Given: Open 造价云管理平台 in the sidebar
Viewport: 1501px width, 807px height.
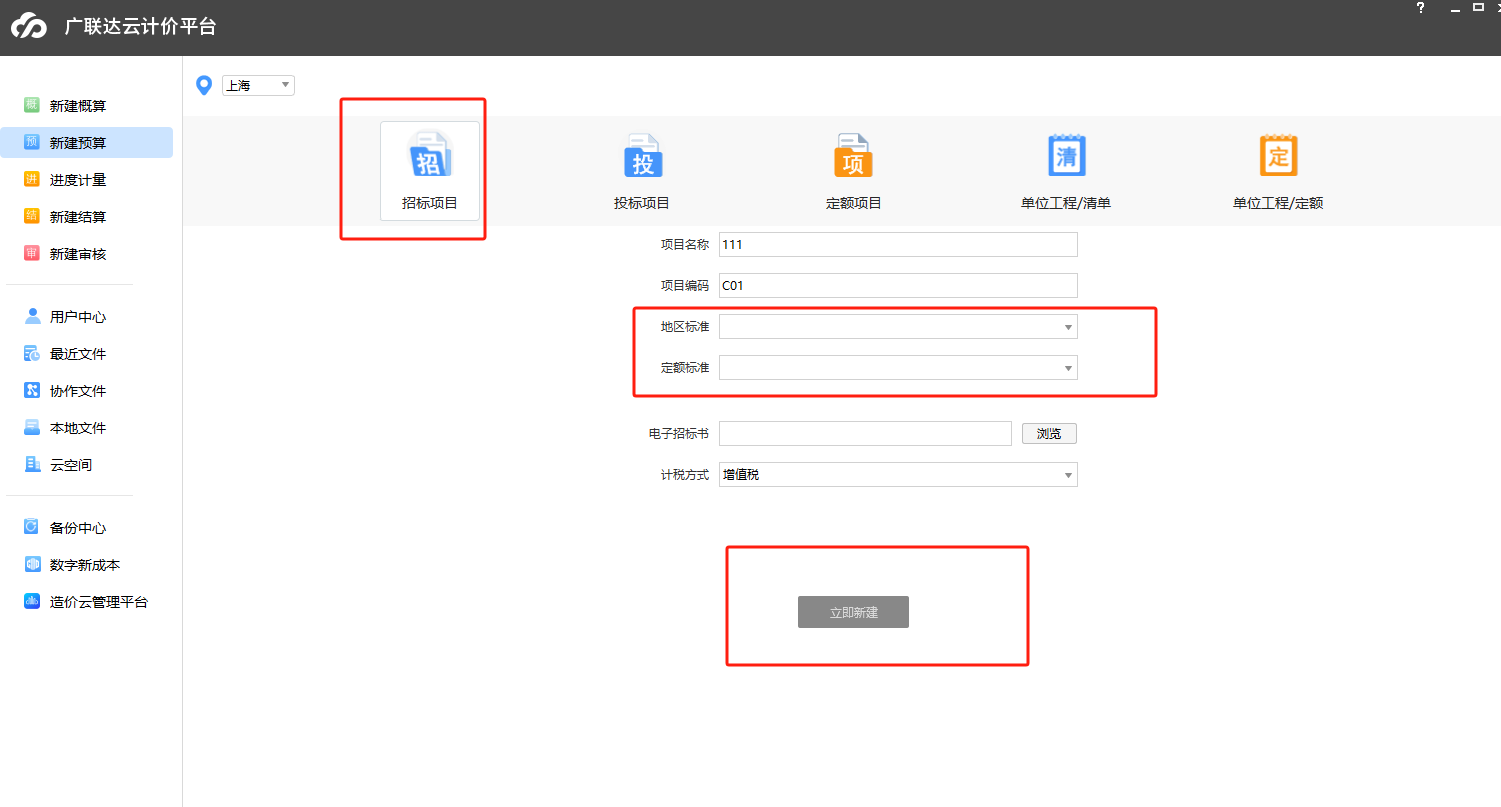Looking at the screenshot, I should coord(99,602).
